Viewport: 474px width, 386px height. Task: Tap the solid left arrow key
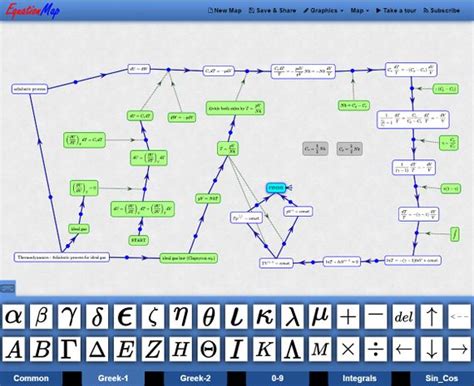click(404, 349)
